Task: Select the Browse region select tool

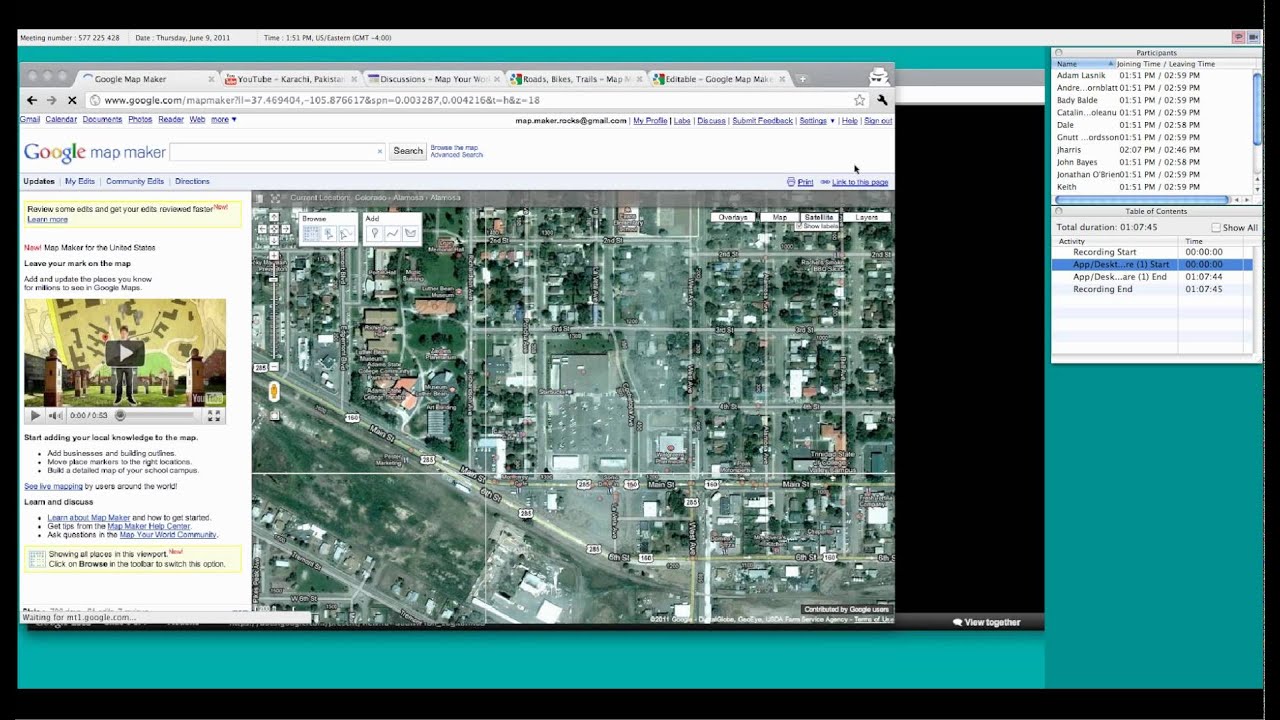Action: [x=345, y=233]
